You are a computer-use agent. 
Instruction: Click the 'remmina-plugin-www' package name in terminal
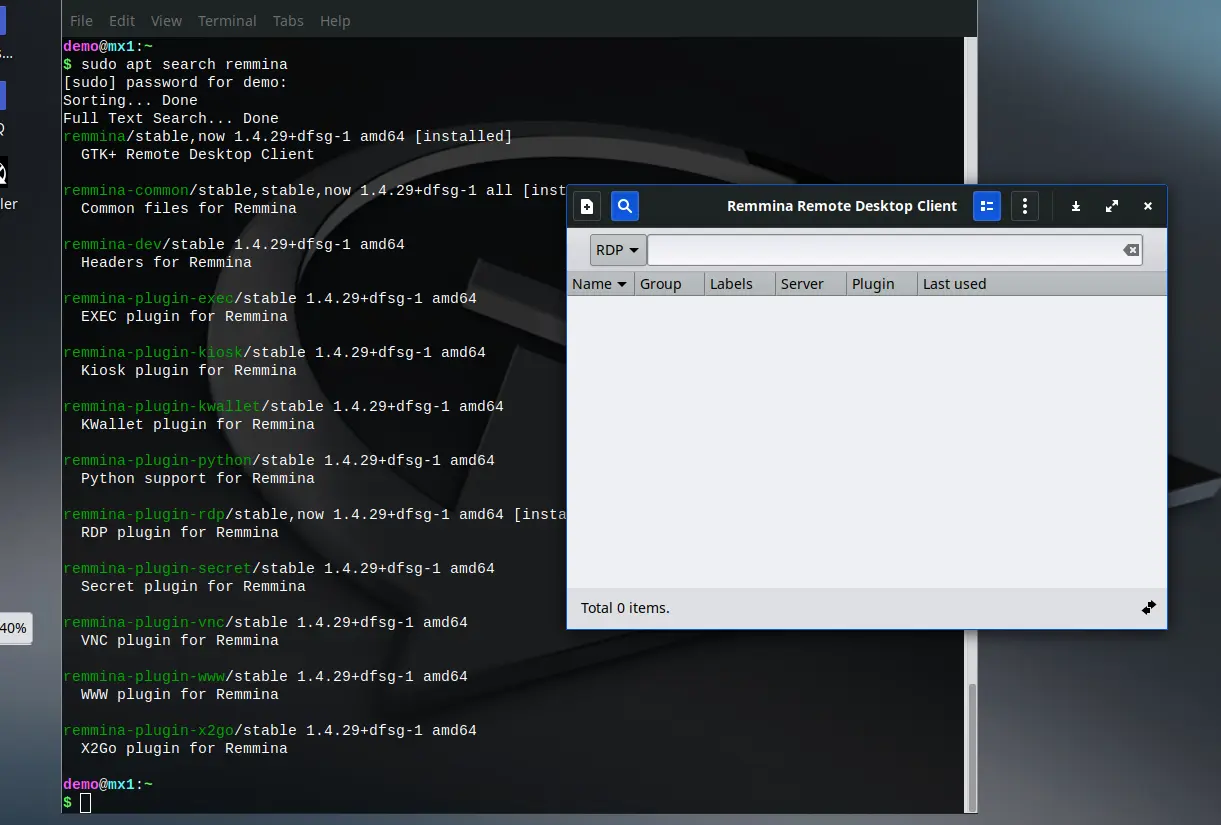pyautogui.click(x=144, y=676)
